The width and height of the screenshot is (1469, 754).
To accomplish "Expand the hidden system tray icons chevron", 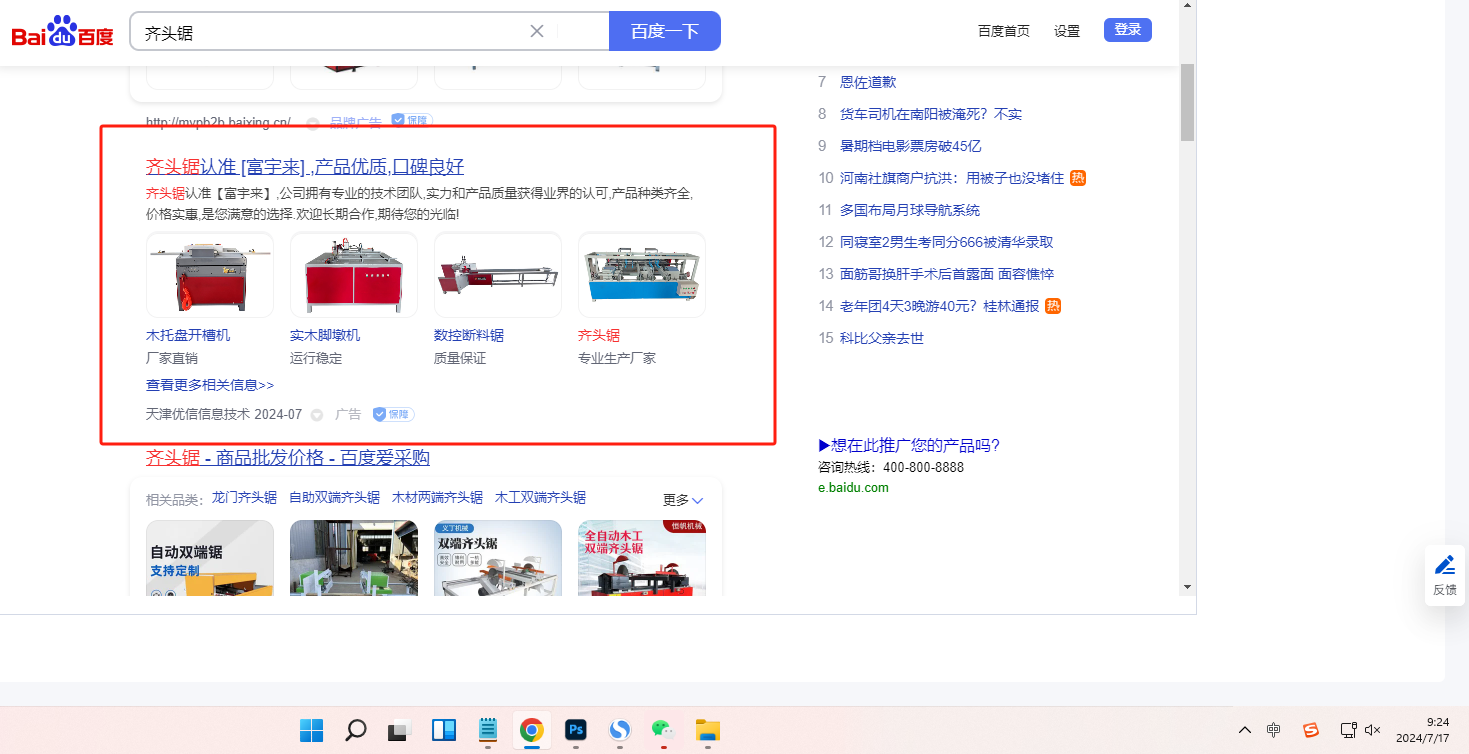I will [x=1244, y=730].
